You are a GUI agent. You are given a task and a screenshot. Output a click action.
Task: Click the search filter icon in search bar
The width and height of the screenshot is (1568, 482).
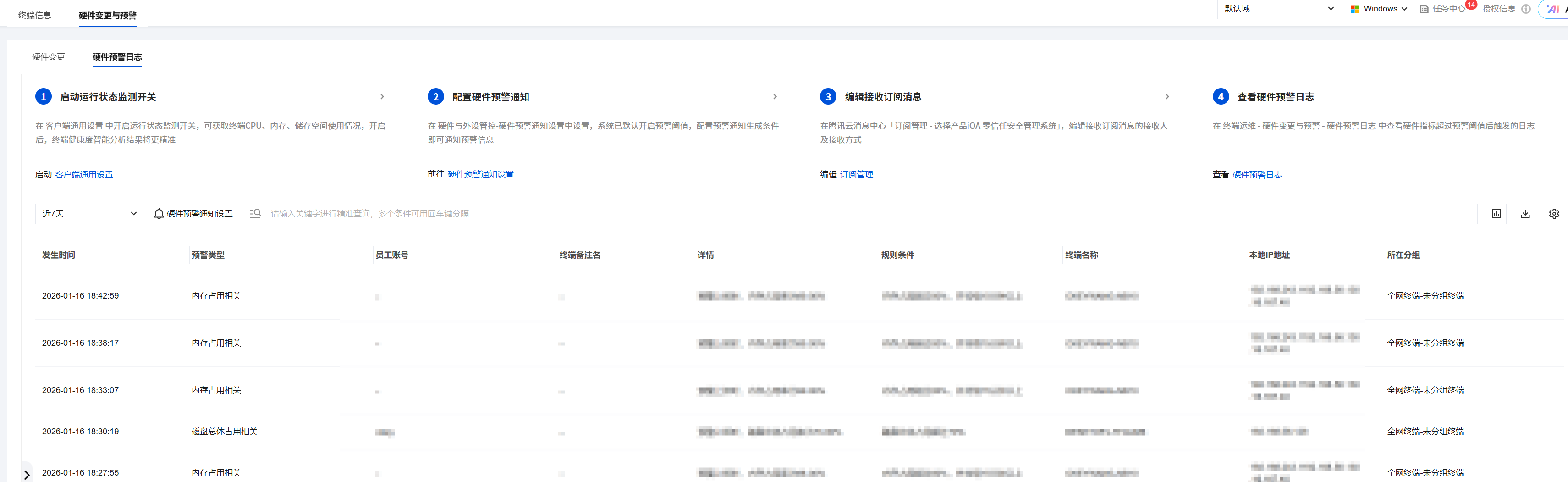[x=256, y=214]
